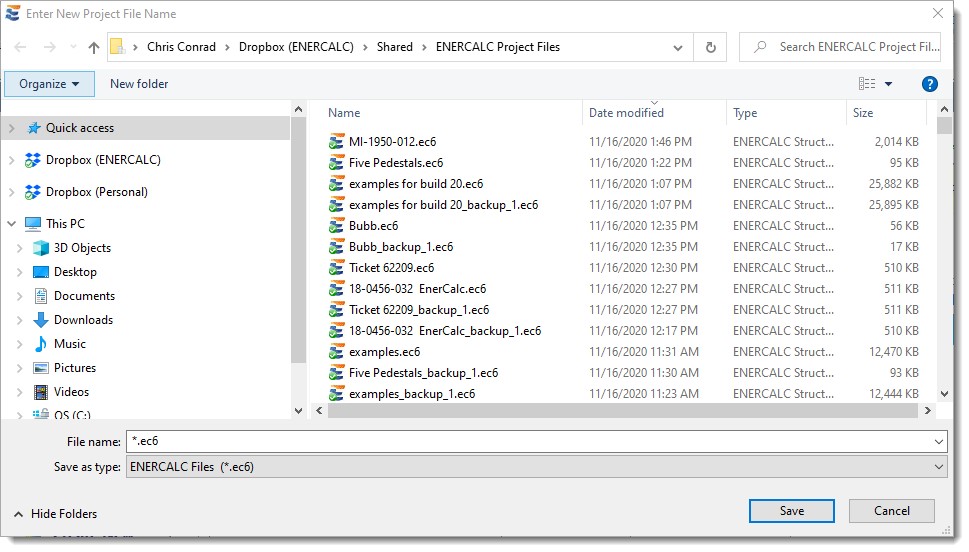Expand the Quick access tree node

12,128
